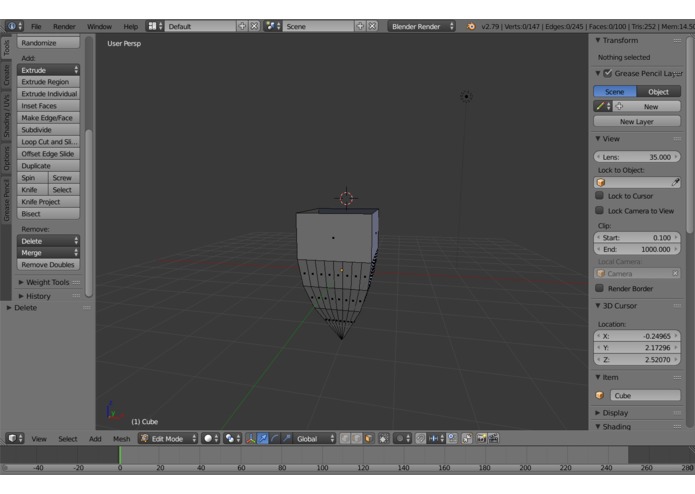Toggle the snap magnet icon

pyautogui.click(x=420, y=438)
